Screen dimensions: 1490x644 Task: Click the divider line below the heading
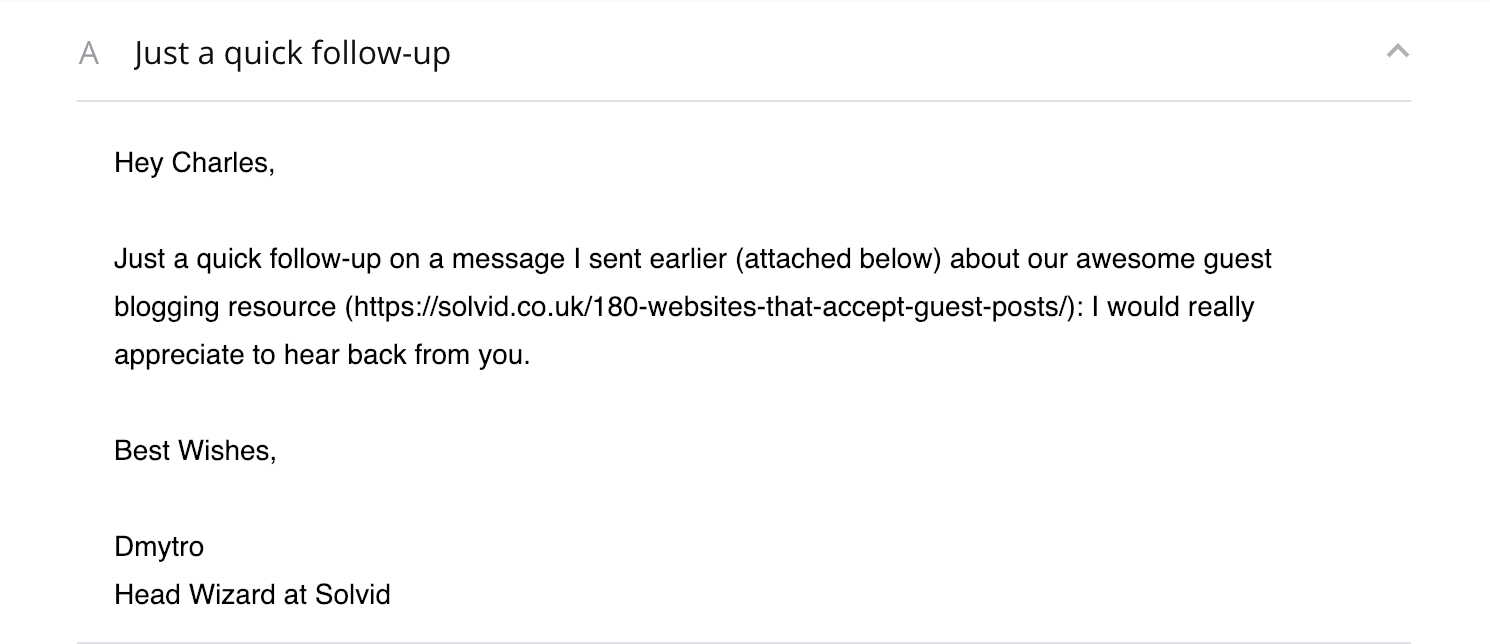click(x=743, y=101)
